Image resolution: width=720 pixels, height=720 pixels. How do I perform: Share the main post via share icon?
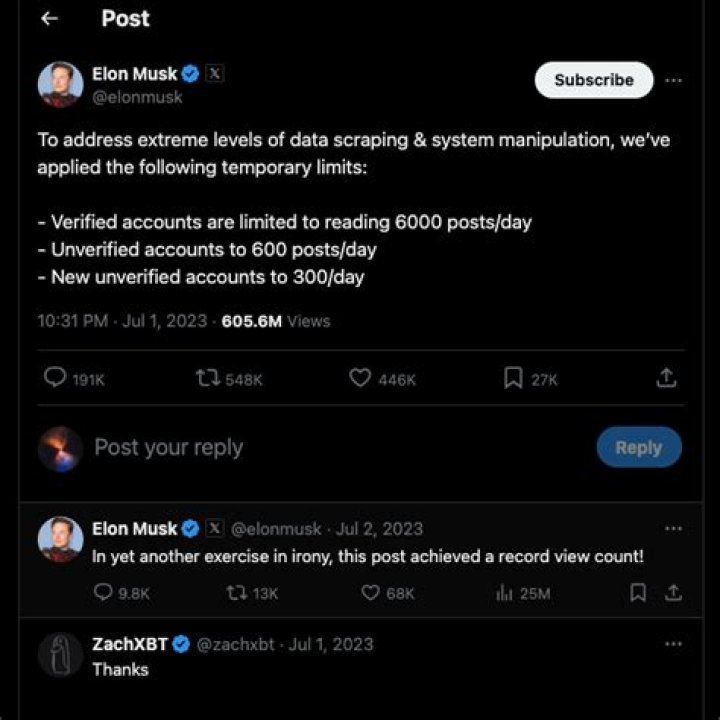(x=667, y=378)
